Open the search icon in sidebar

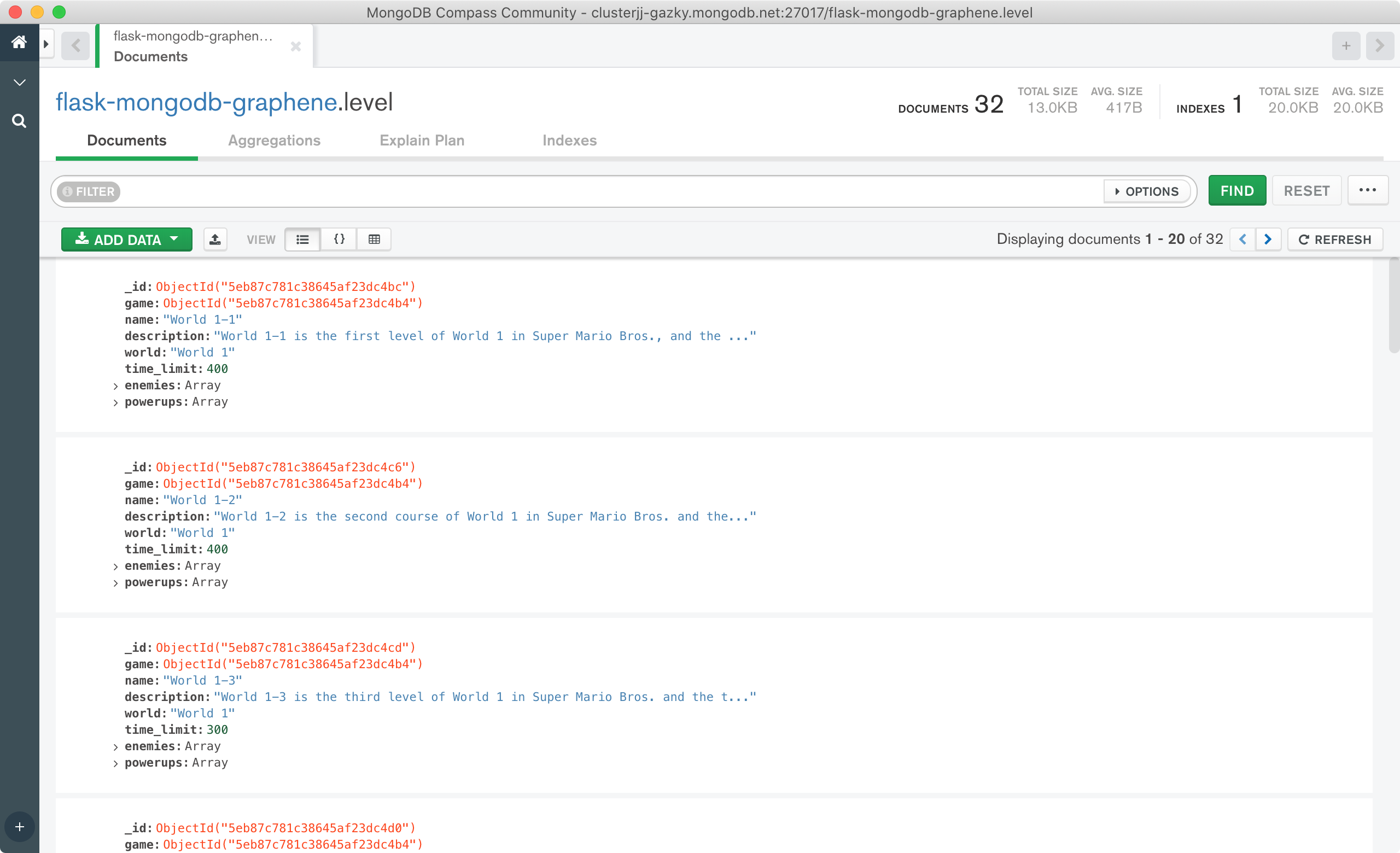click(19, 121)
